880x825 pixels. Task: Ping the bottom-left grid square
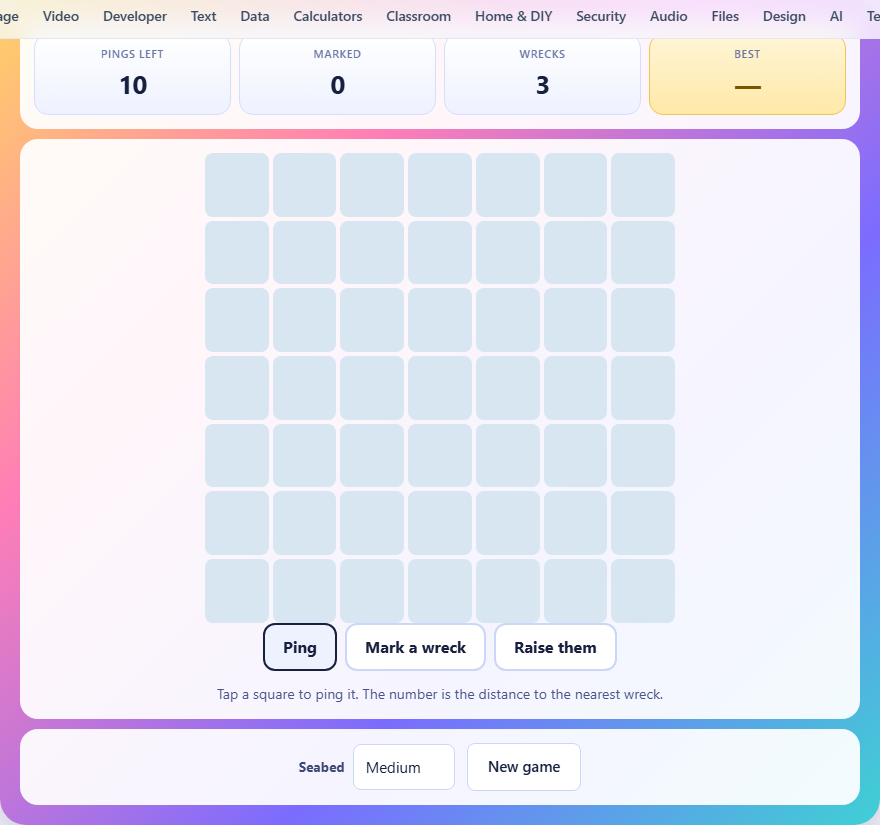coord(237,590)
